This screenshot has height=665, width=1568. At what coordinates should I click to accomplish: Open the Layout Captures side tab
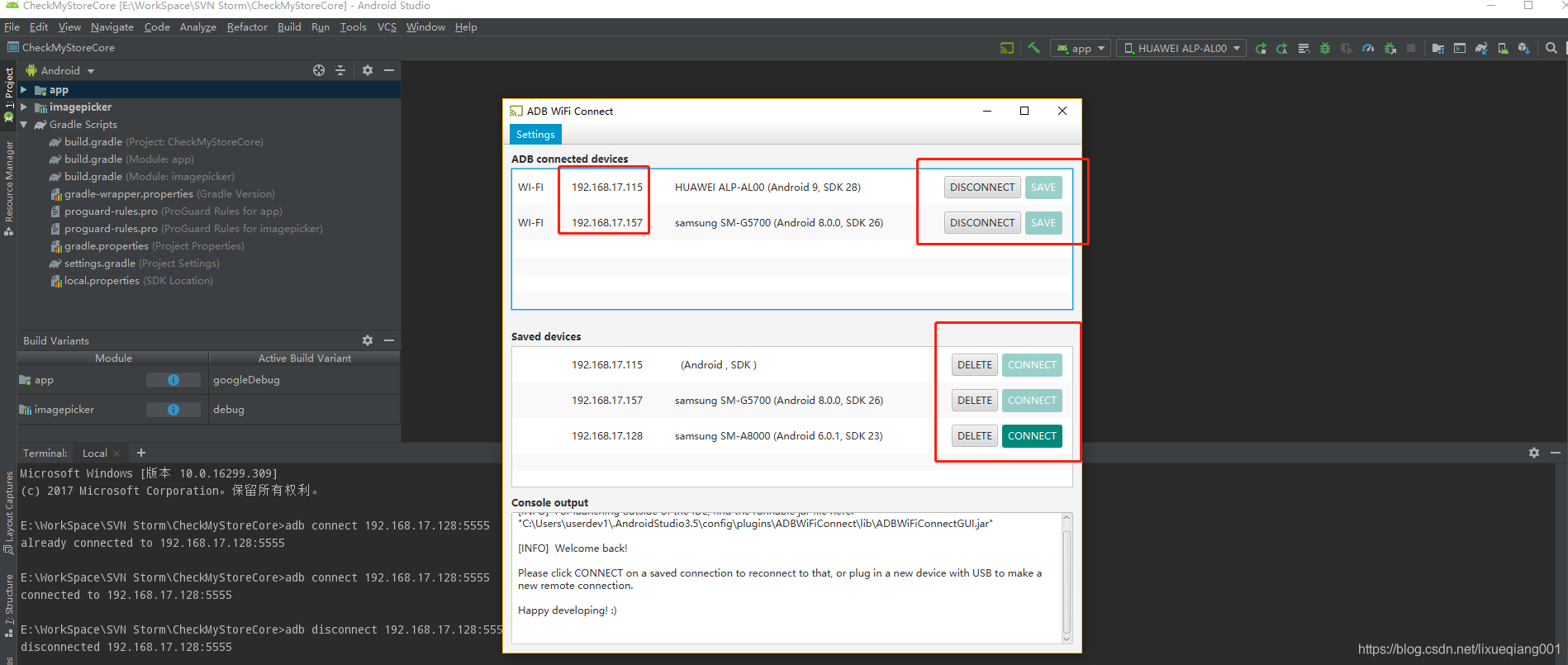click(9, 512)
